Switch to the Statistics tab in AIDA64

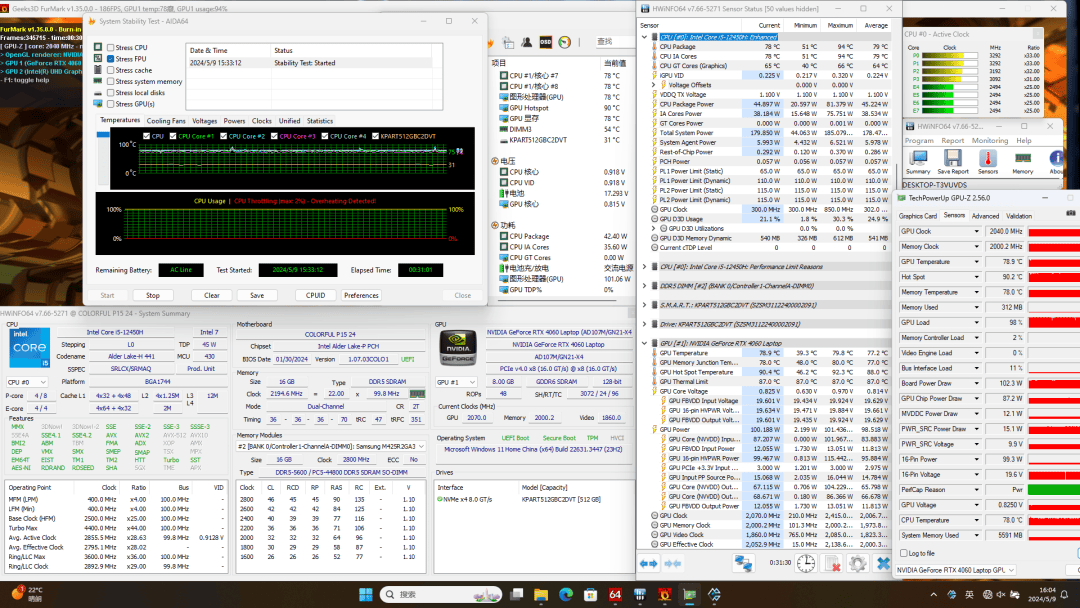(x=320, y=120)
